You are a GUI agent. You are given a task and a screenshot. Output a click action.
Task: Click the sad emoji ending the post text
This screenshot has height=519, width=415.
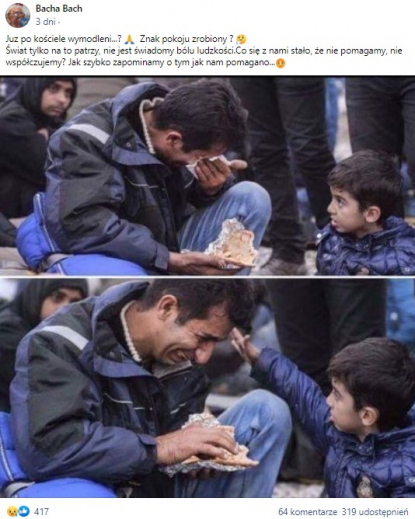click(x=281, y=63)
